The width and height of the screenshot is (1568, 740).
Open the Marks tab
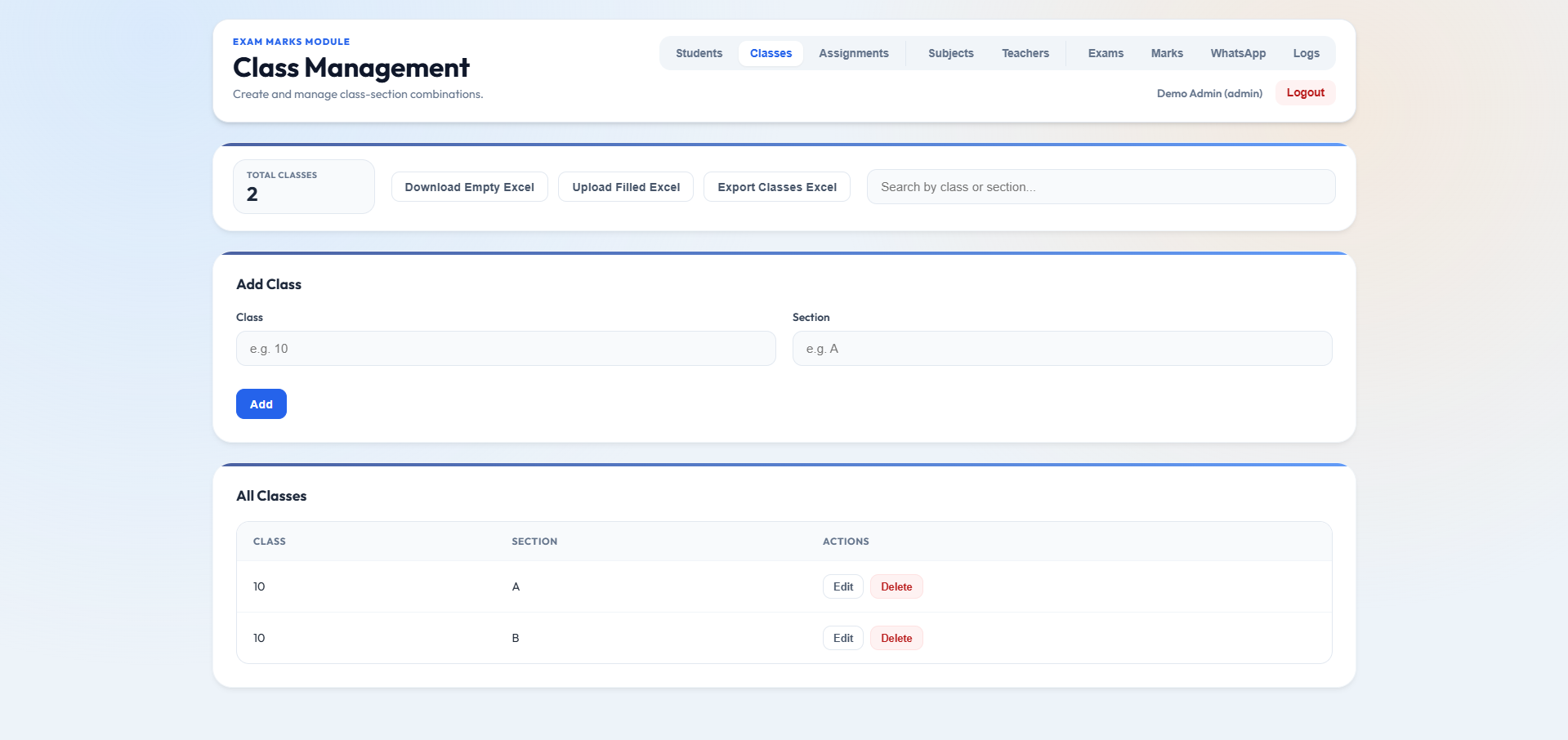(1167, 53)
